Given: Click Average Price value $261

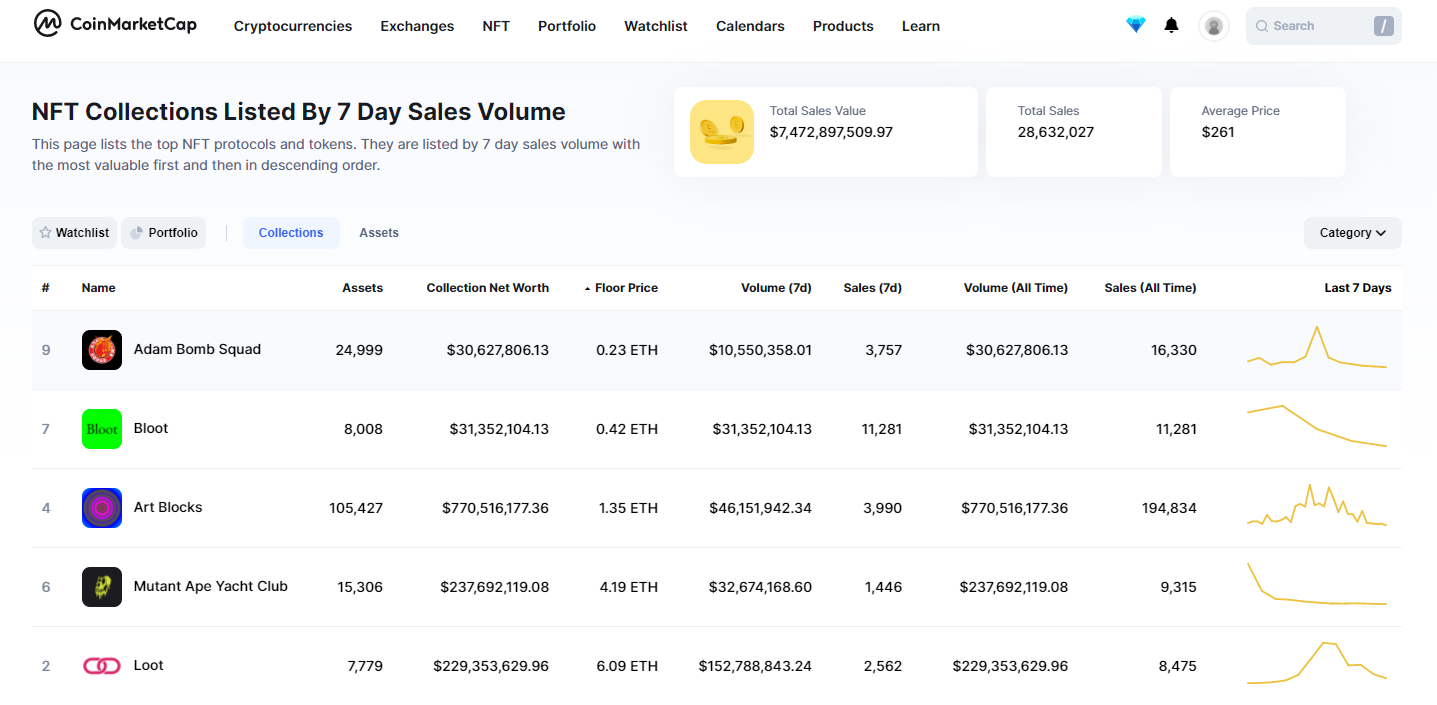Looking at the screenshot, I should (x=1218, y=132).
